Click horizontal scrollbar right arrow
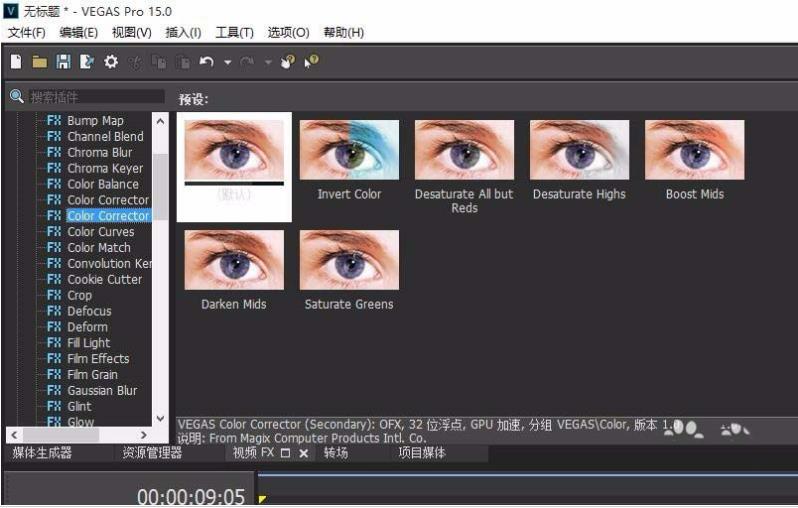 tap(144, 435)
